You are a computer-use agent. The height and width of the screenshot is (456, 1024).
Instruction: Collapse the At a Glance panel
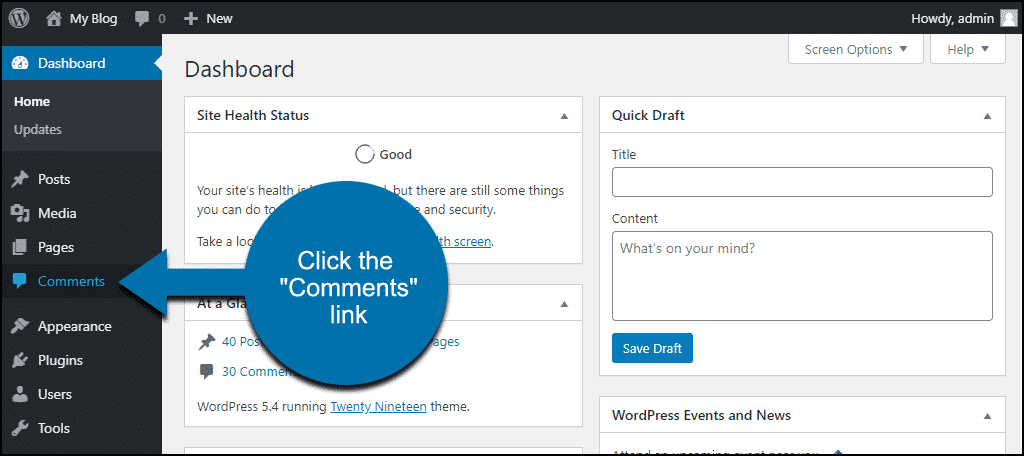click(564, 304)
